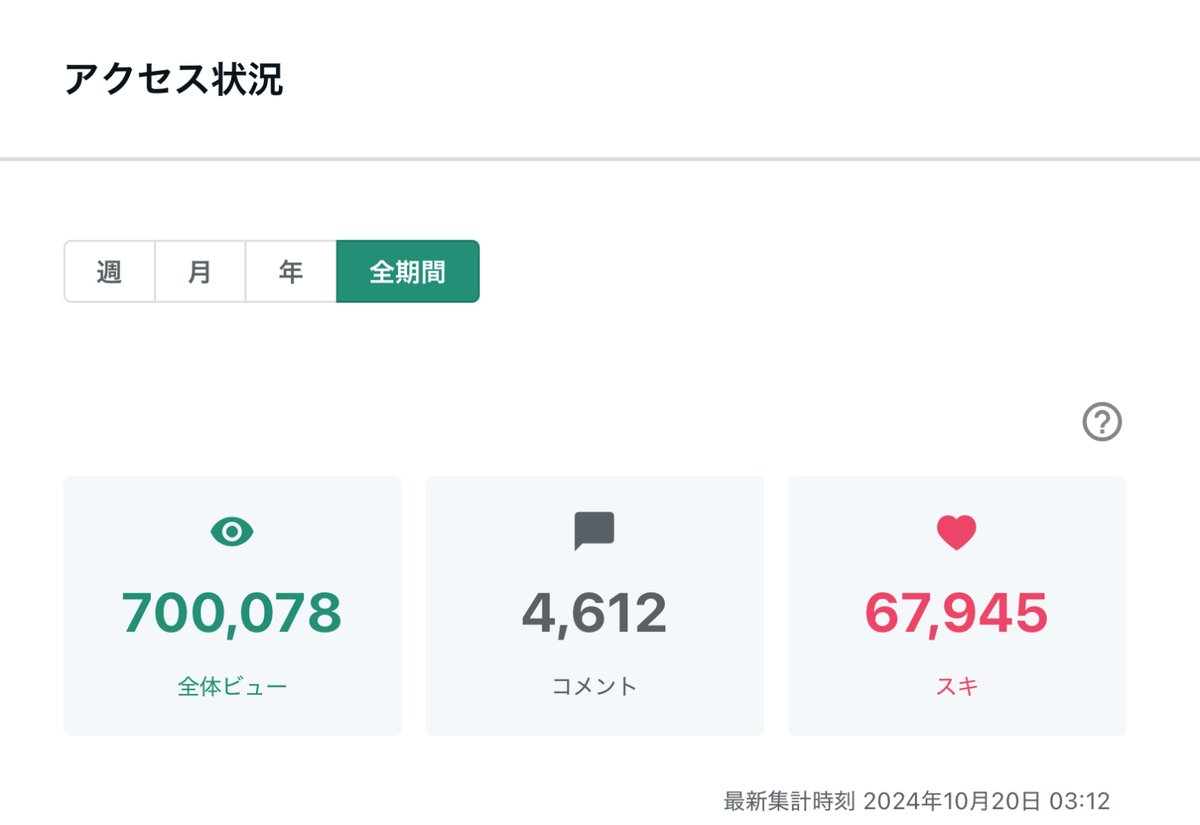Click the コメント label
The height and width of the screenshot is (825, 1200).
[594, 687]
